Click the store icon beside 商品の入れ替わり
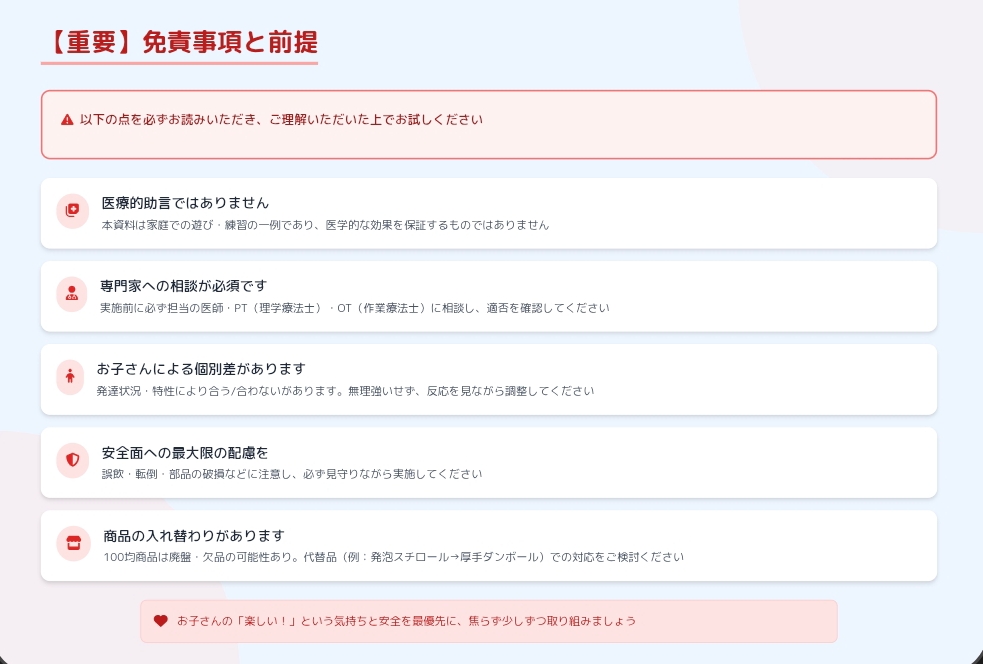The height and width of the screenshot is (664, 983). [73, 543]
